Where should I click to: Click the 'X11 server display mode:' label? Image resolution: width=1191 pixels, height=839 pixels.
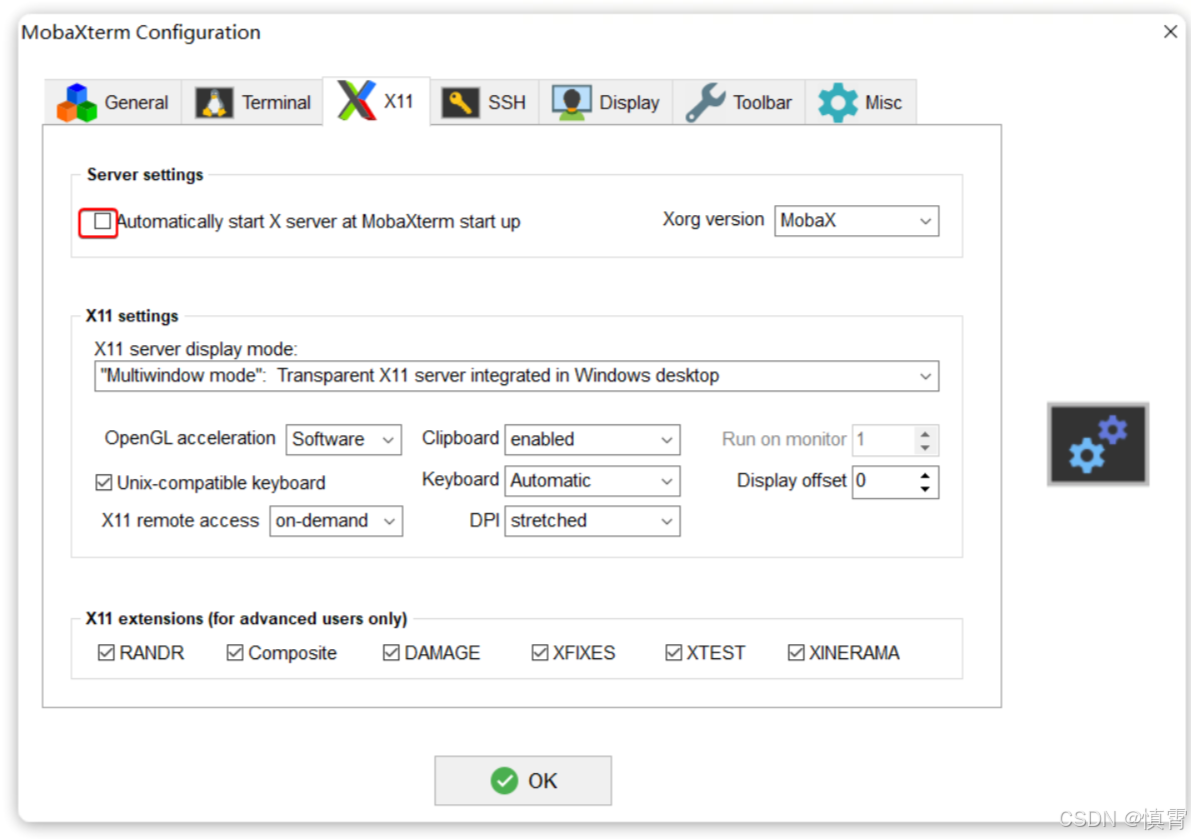(x=196, y=349)
